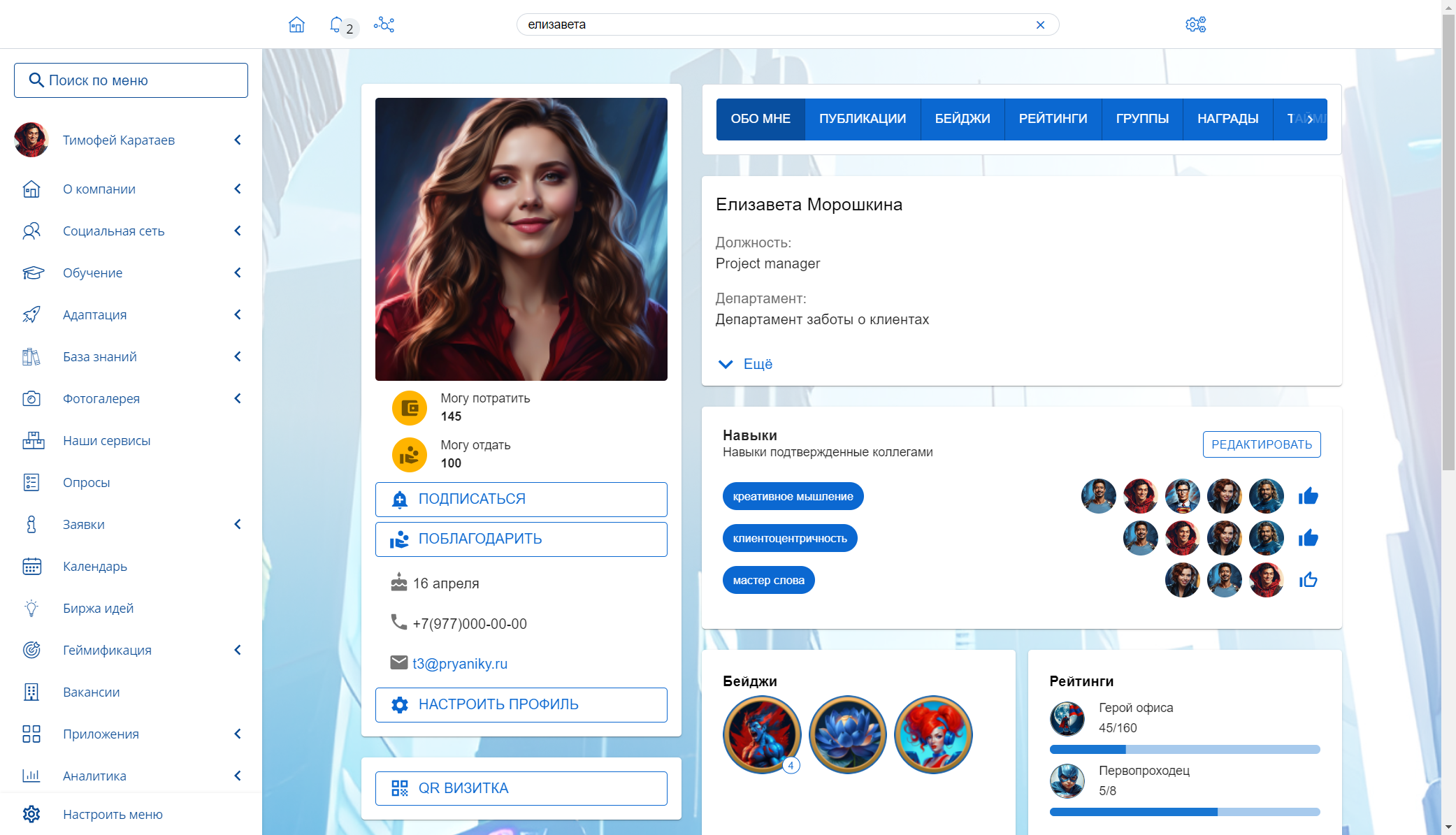This screenshot has width=1456, height=835.
Task: Click the blue lotus badge thumbnail
Action: point(847,734)
